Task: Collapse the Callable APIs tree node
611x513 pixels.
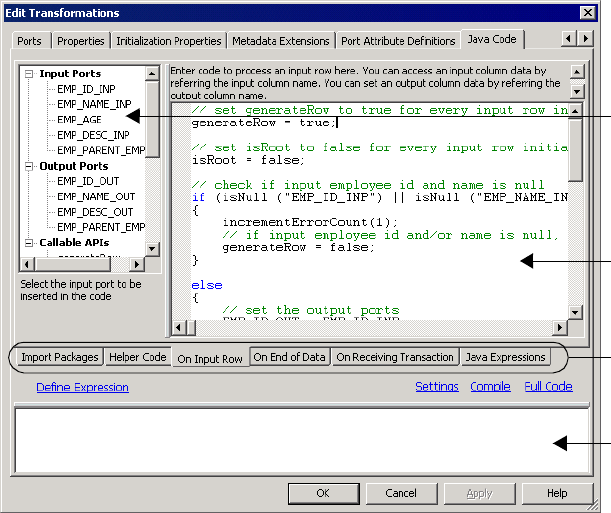Action: coord(29,243)
